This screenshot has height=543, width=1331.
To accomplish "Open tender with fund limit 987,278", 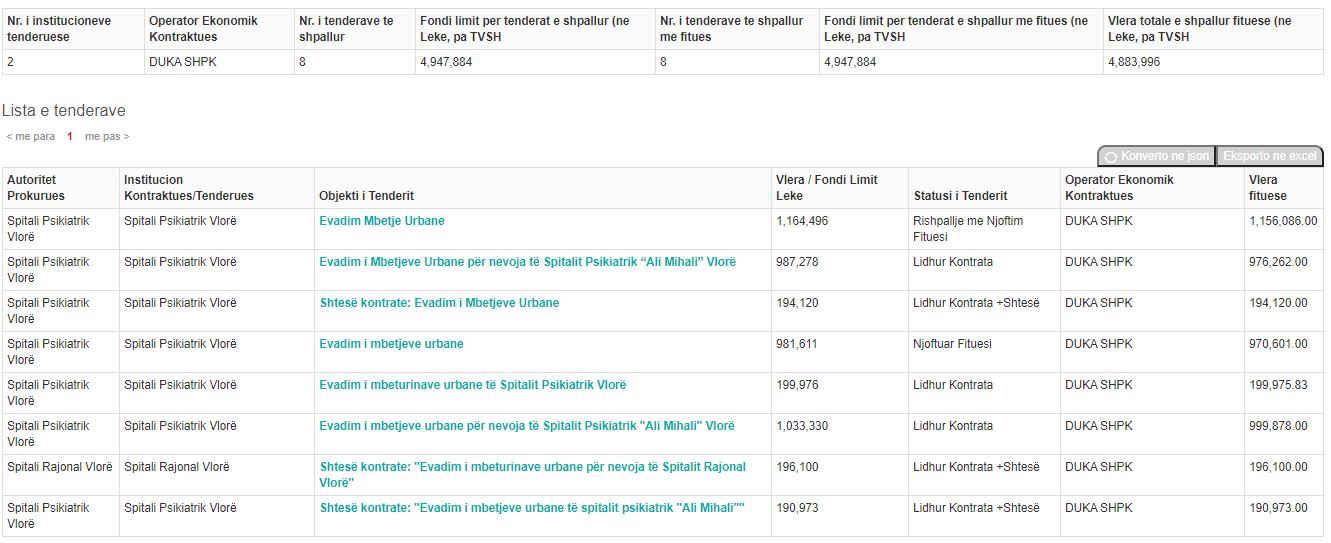I will 527,262.
